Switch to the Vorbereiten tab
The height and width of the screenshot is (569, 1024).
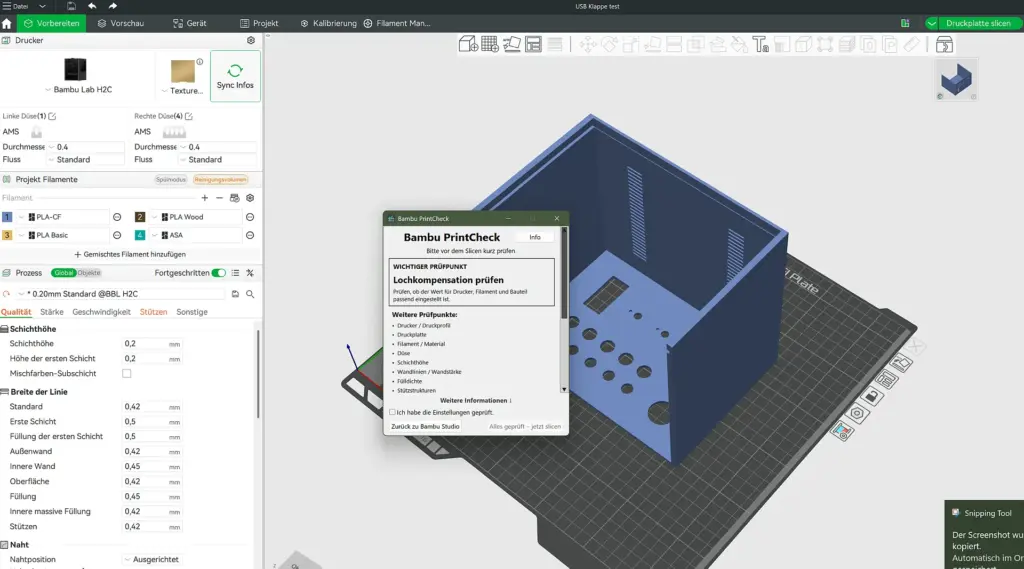(52, 24)
